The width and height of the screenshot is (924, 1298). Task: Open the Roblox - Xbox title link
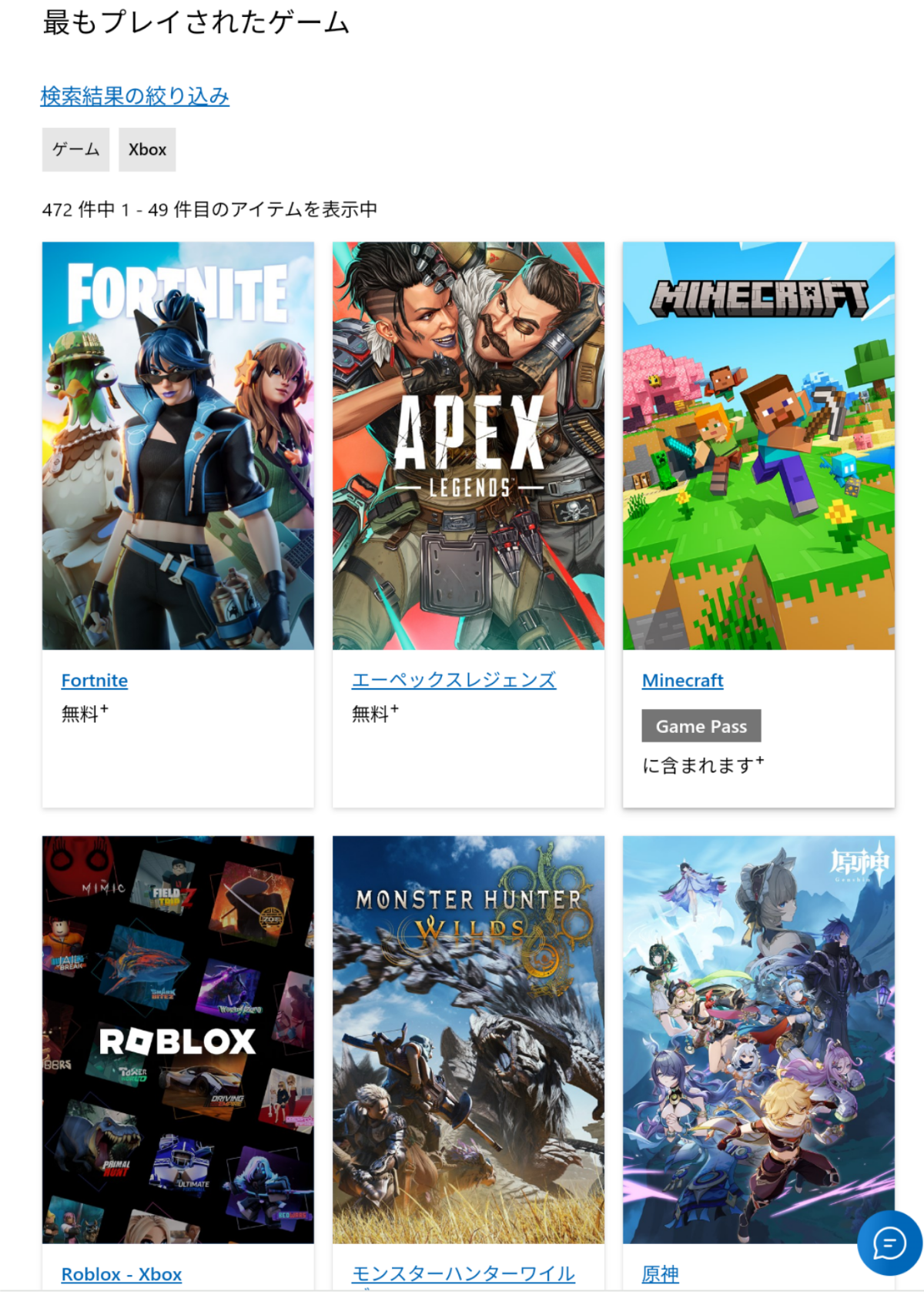(x=122, y=1274)
